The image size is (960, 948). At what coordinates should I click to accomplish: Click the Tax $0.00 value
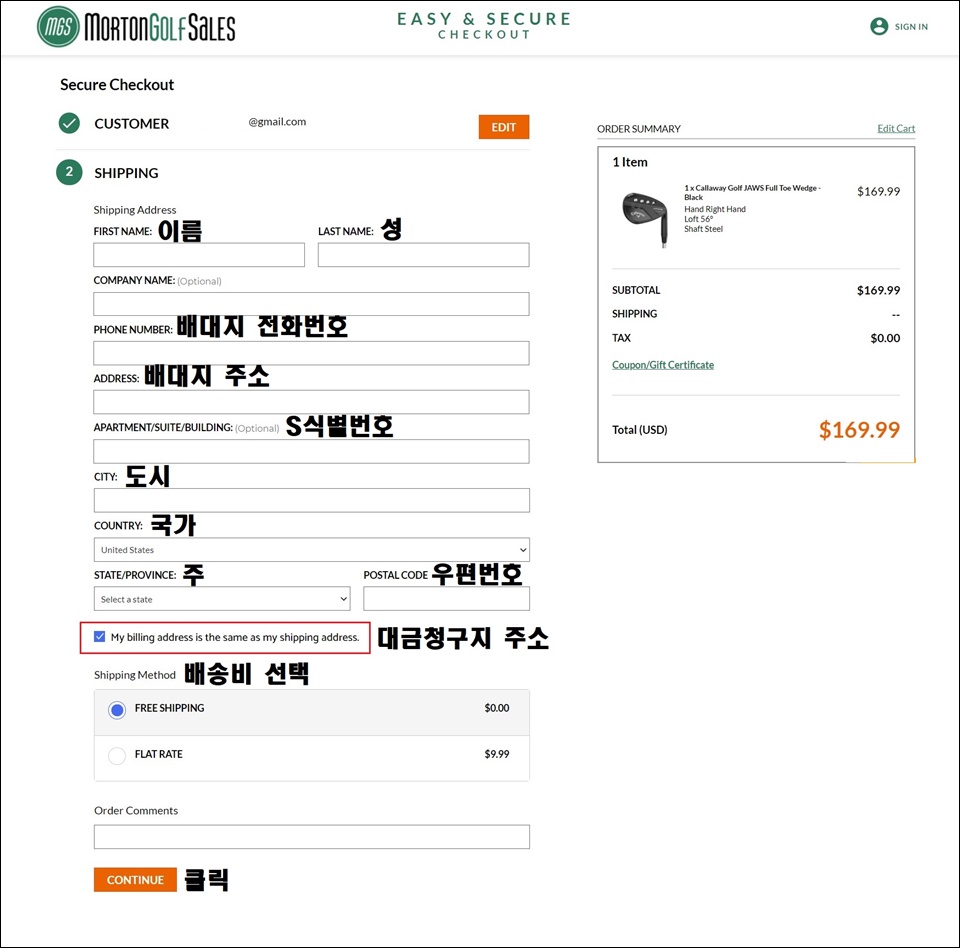[x=885, y=338]
